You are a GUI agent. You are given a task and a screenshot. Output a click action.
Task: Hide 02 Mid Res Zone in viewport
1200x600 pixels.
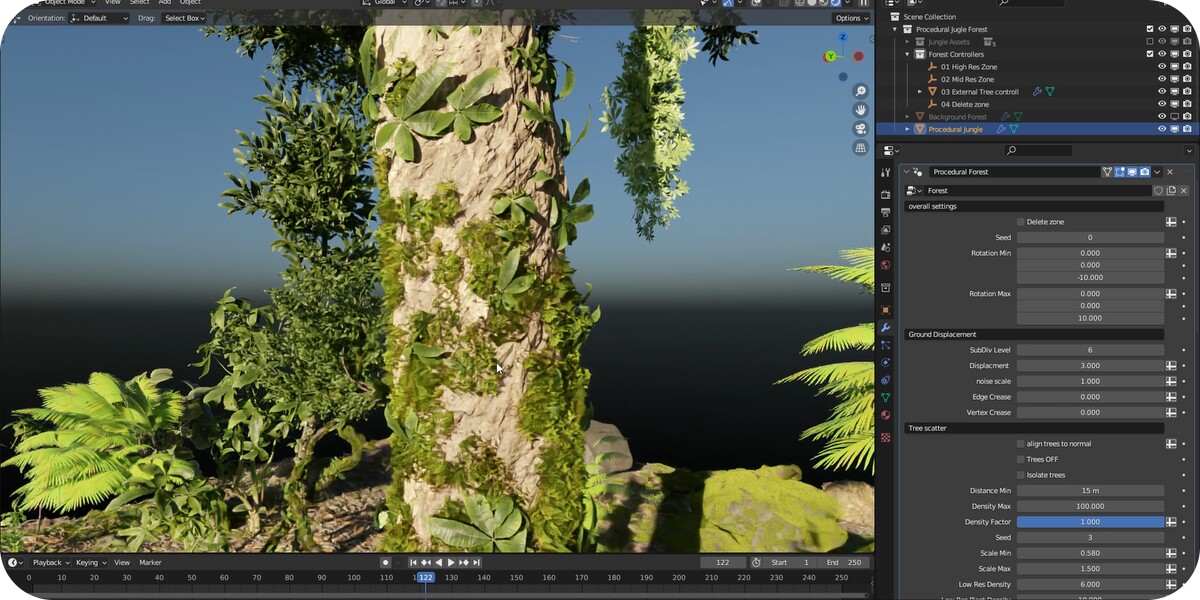coord(1162,79)
